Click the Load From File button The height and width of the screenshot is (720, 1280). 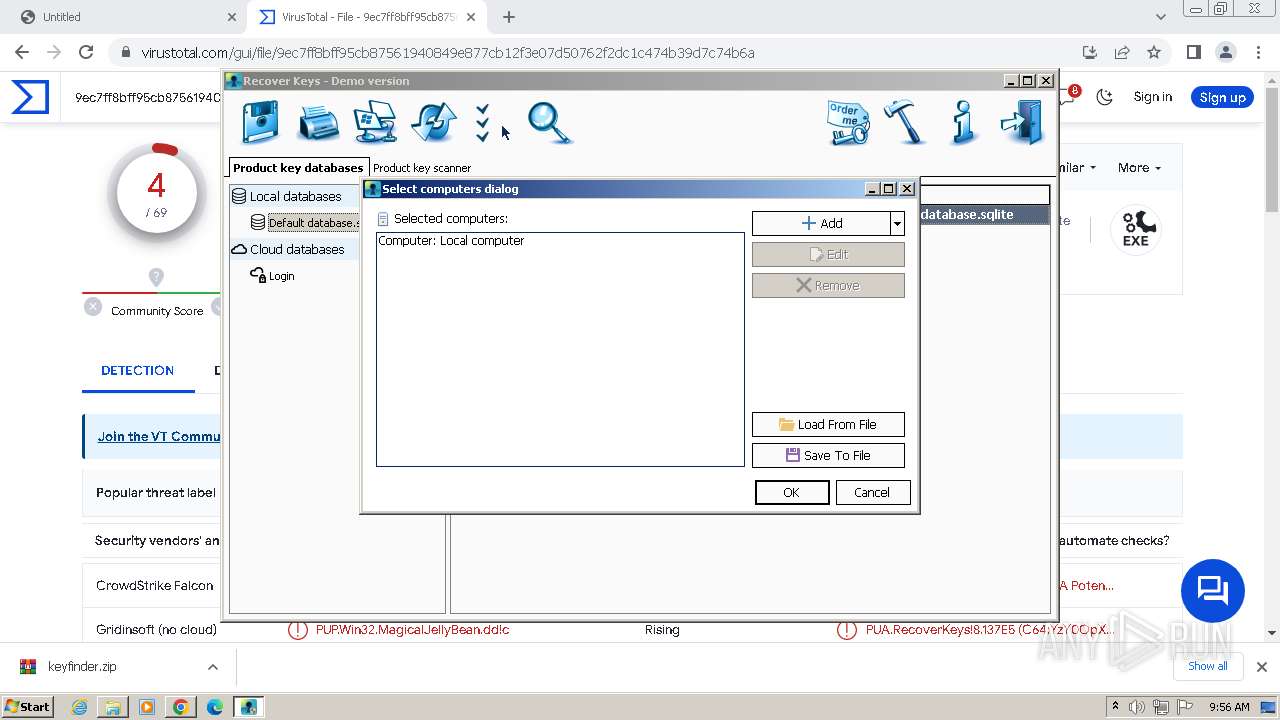(x=828, y=424)
